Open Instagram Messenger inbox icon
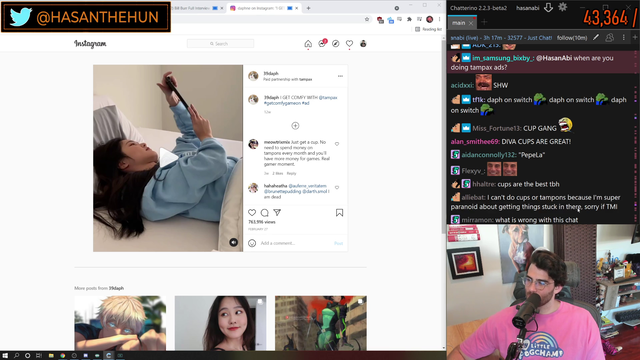Screen dimensions: 640x360 pyautogui.click(x=322, y=43)
